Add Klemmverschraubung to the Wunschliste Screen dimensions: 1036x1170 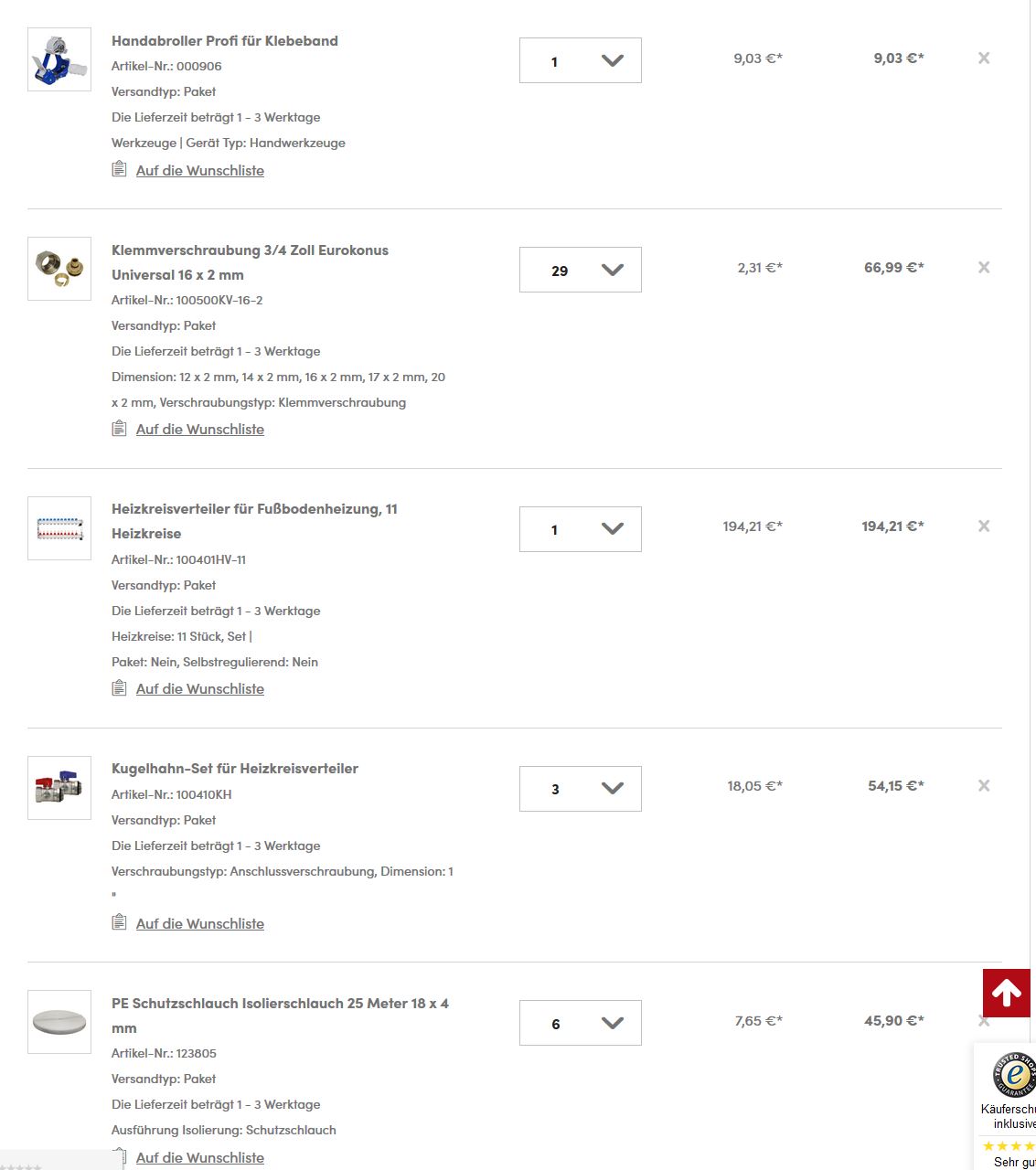click(199, 429)
